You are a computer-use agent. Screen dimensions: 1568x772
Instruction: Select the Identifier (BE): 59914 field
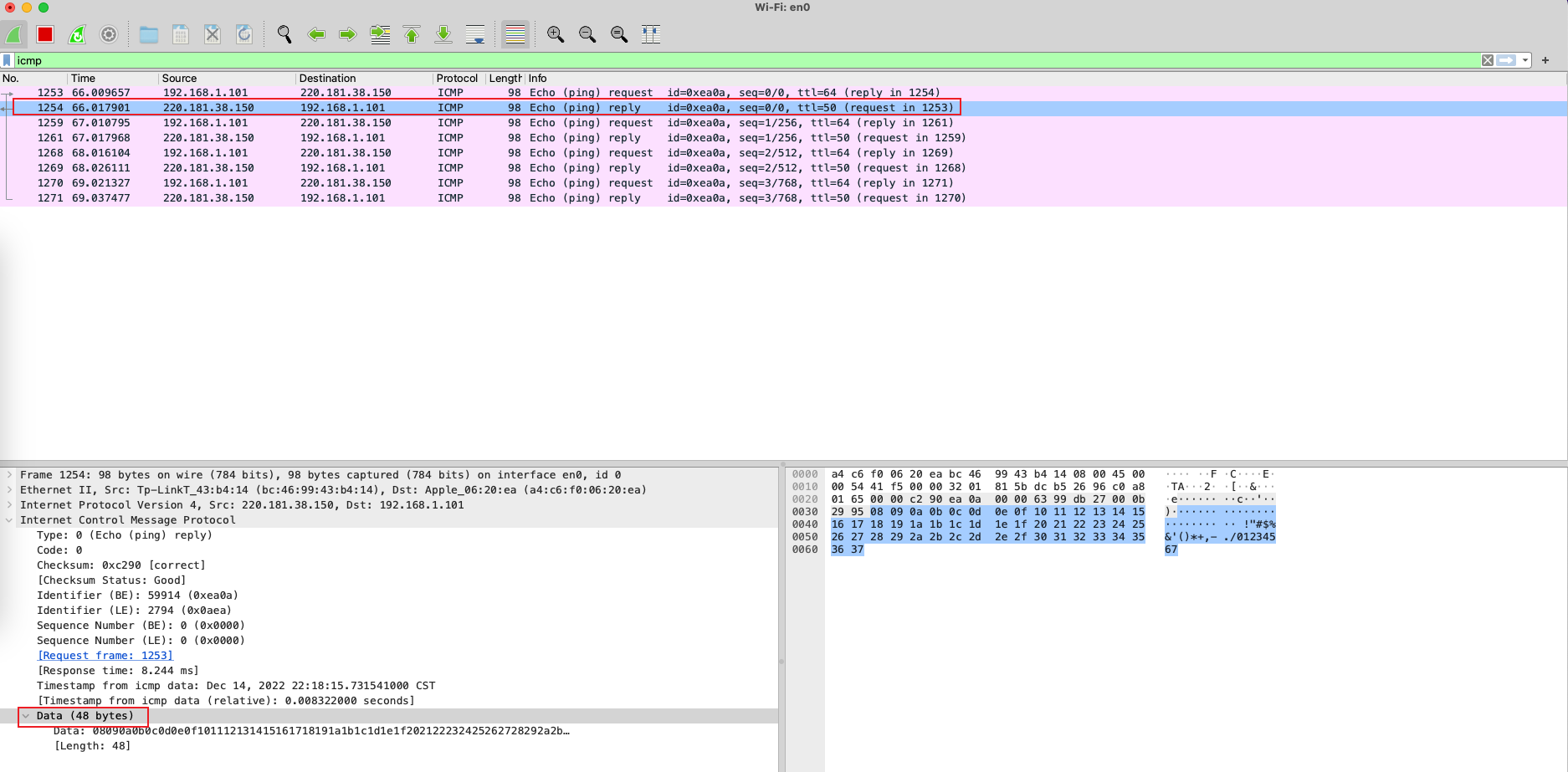tap(137, 596)
